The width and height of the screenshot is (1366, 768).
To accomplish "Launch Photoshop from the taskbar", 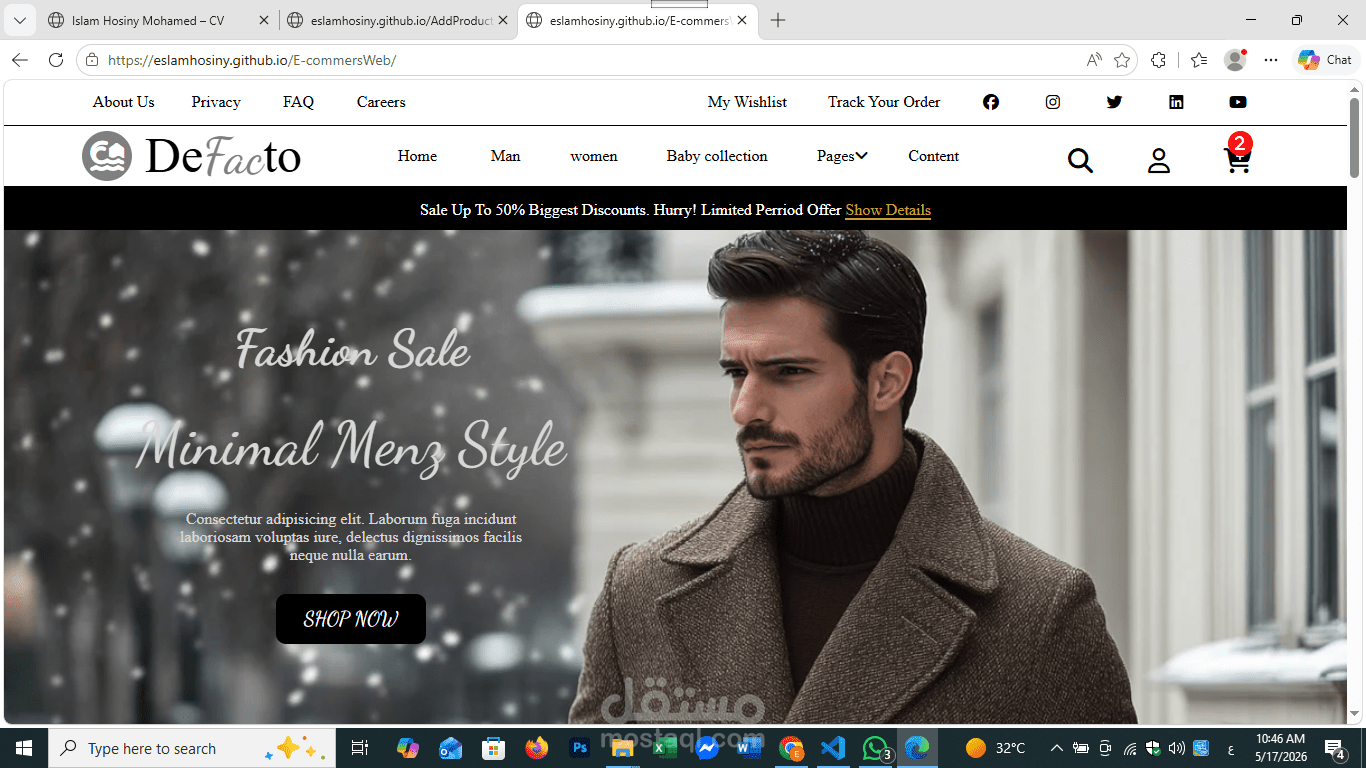I will pyautogui.click(x=579, y=748).
